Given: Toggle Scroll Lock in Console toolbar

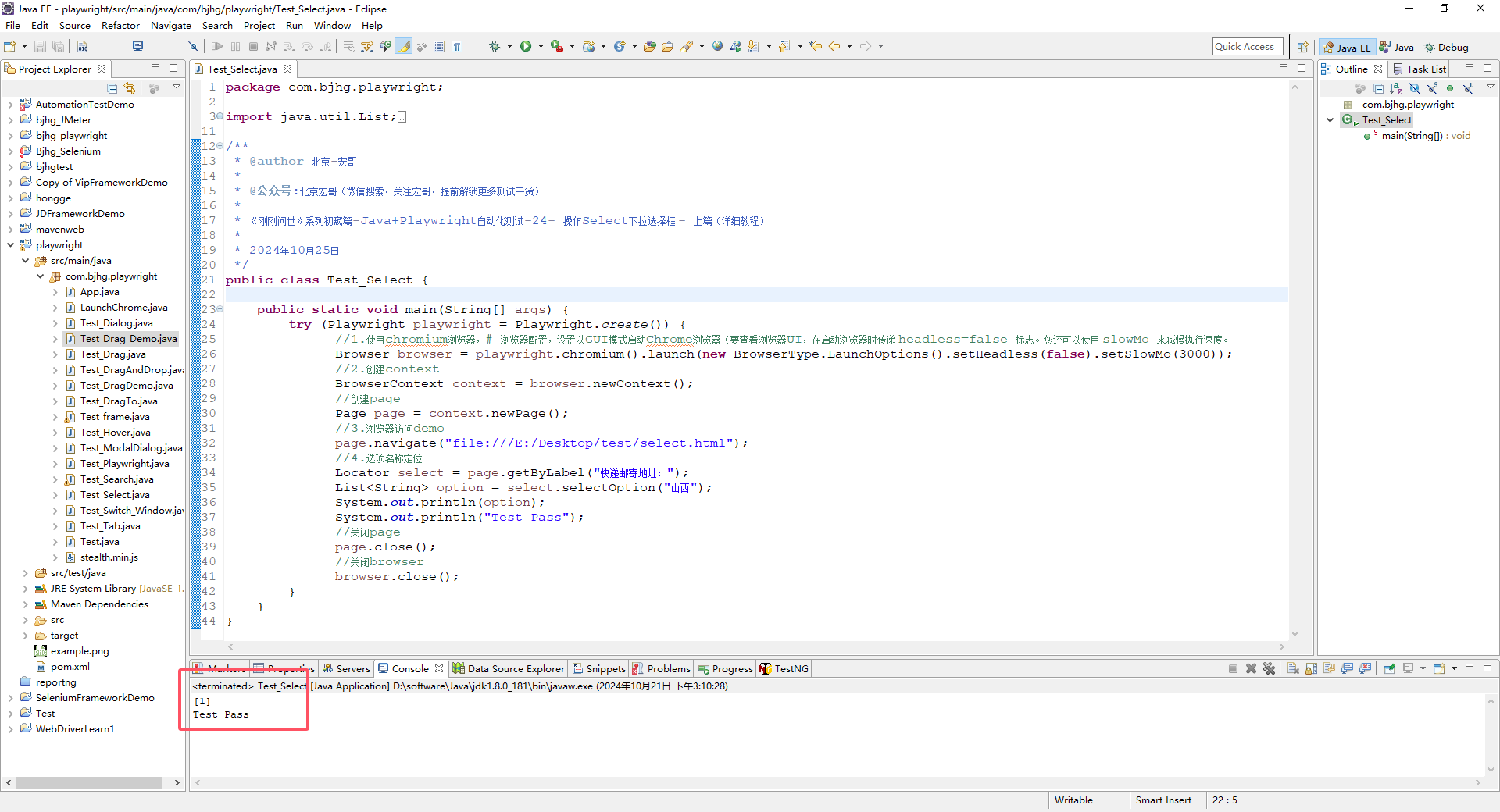Looking at the screenshot, I should [1311, 668].
